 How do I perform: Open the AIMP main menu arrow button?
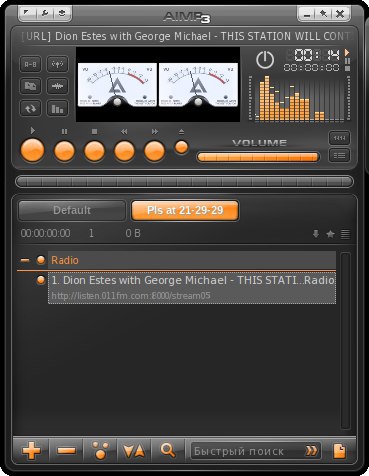pos(27,13)
